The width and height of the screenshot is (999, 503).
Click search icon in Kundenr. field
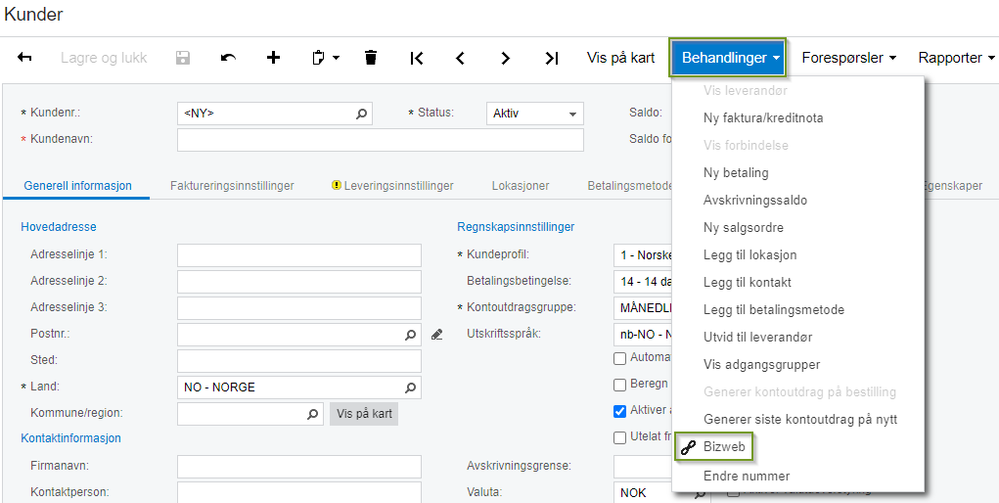361,113
